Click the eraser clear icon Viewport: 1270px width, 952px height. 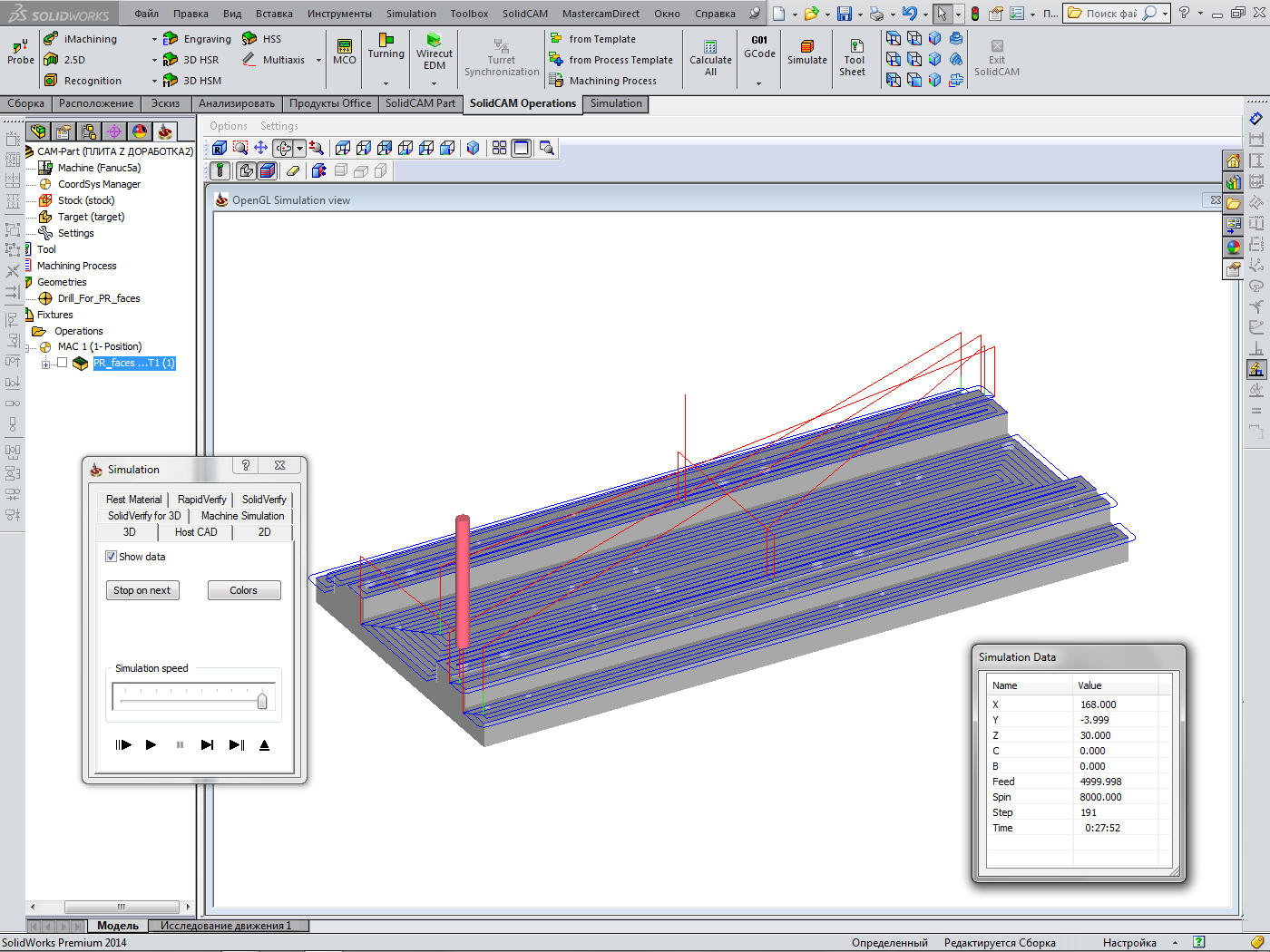[x=292, y=170]
